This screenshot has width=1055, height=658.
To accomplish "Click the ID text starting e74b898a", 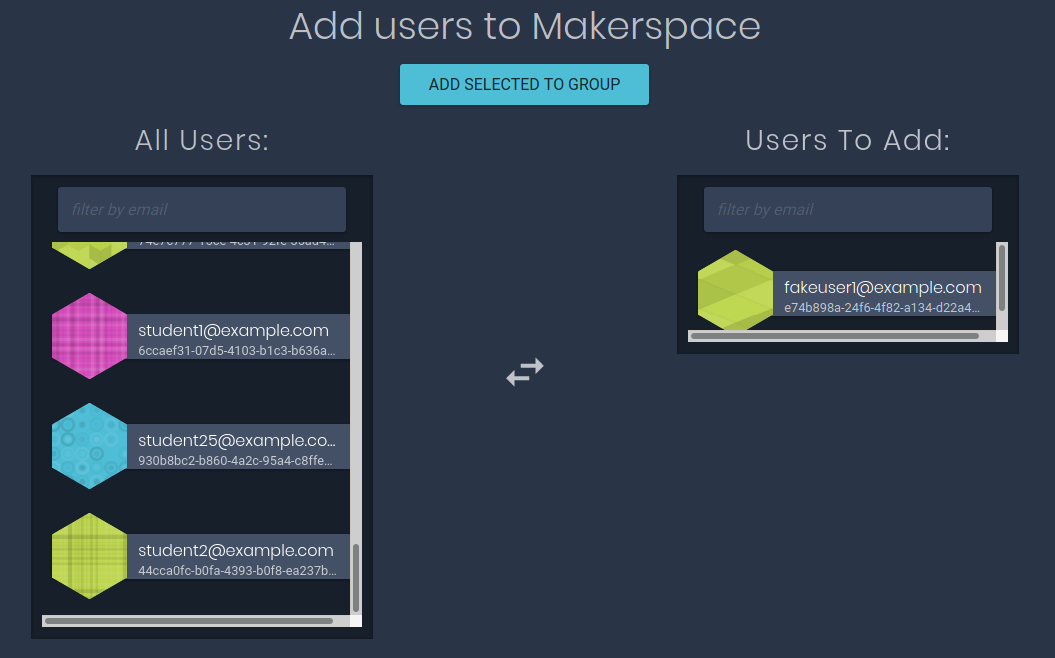I will 882,307.
